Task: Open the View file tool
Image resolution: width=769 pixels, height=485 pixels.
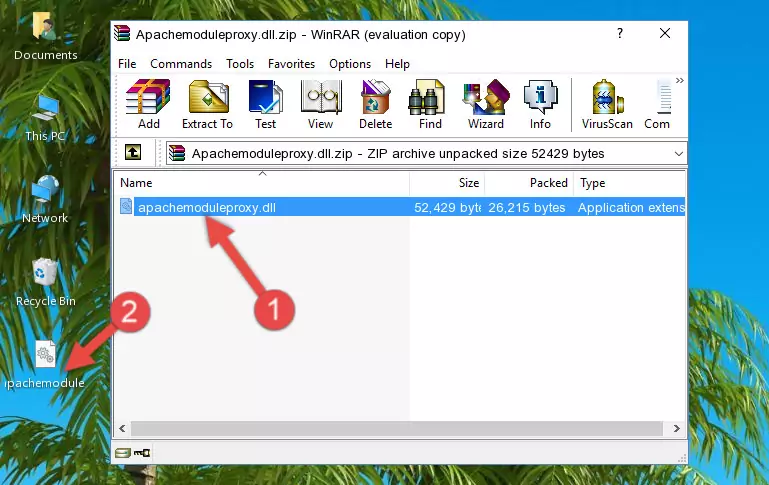Action: pos(321,104)
